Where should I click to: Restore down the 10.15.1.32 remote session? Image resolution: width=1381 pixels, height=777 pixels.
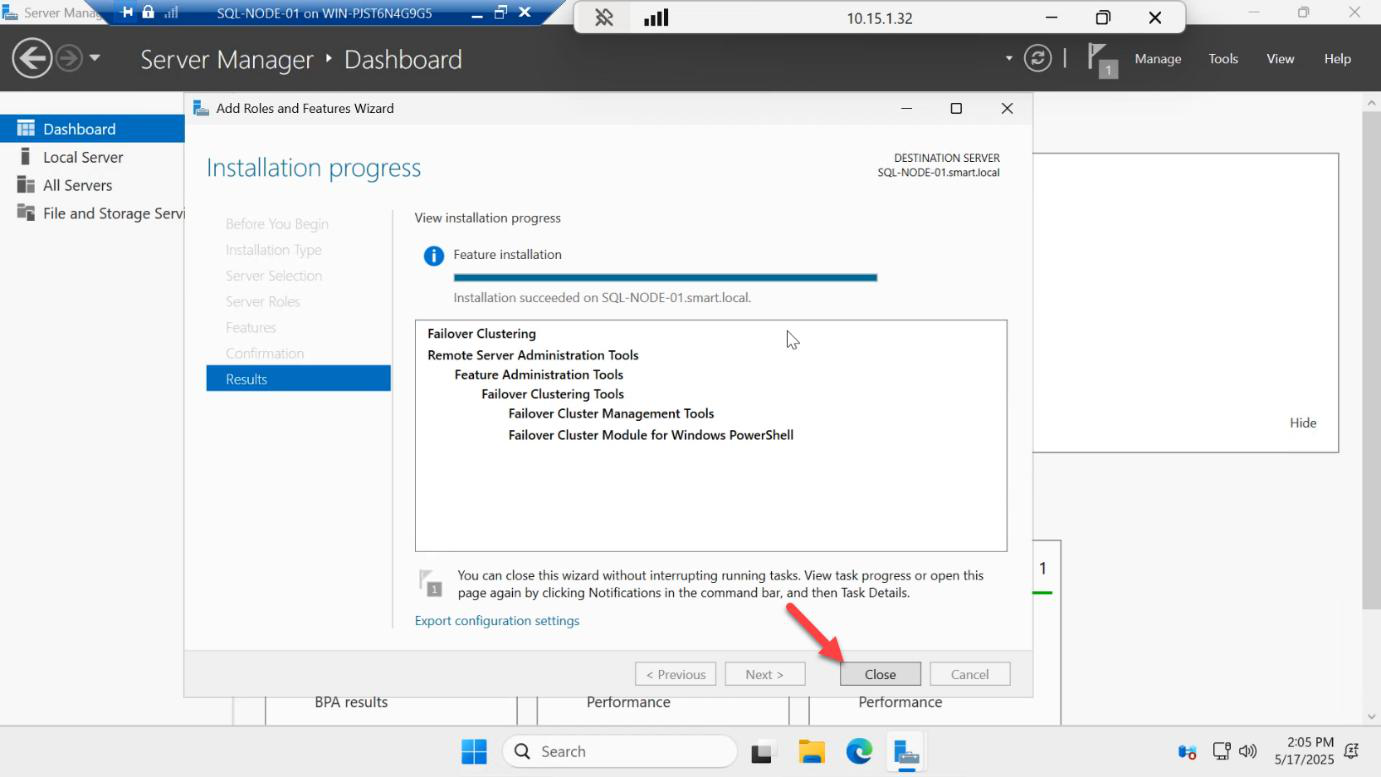1103,18
